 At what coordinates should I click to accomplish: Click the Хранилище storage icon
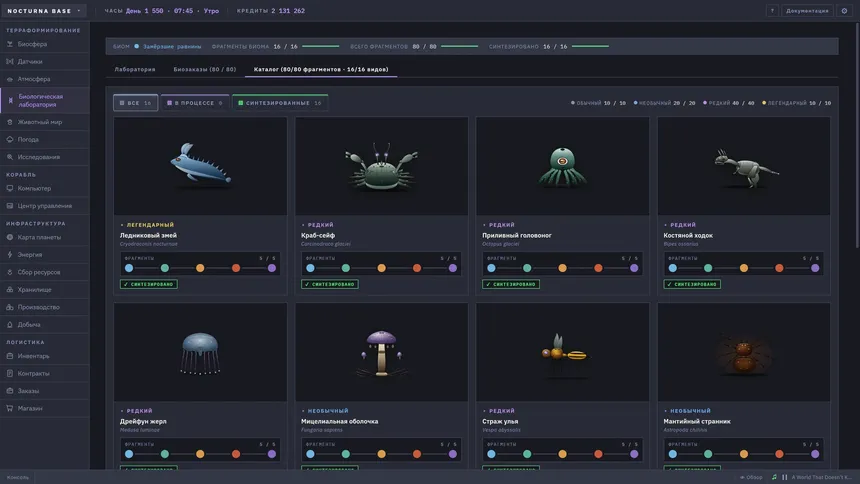coord(10,290)
